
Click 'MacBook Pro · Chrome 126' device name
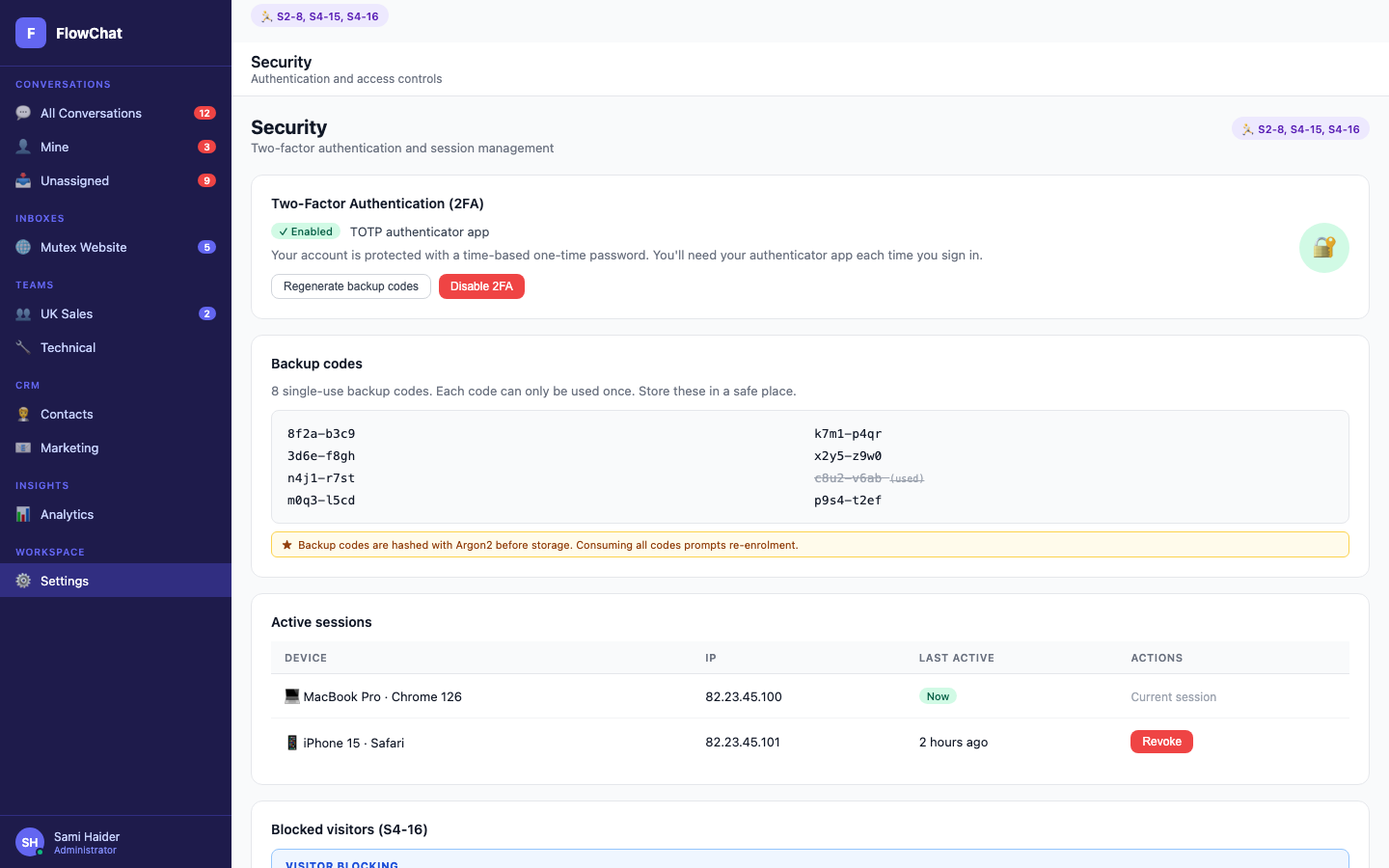383,696
